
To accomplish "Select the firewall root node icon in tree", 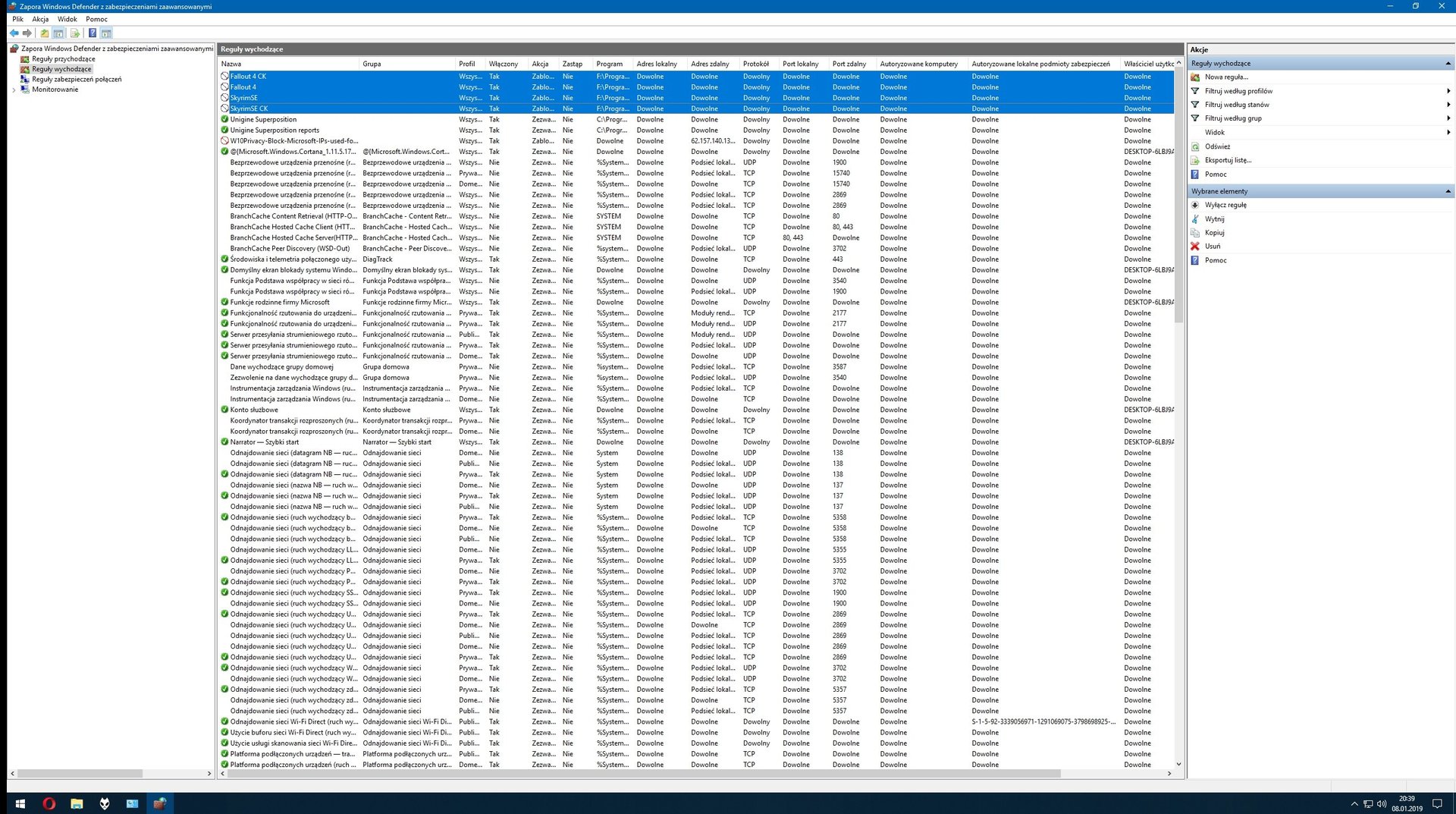I will [x=14, y=49].
